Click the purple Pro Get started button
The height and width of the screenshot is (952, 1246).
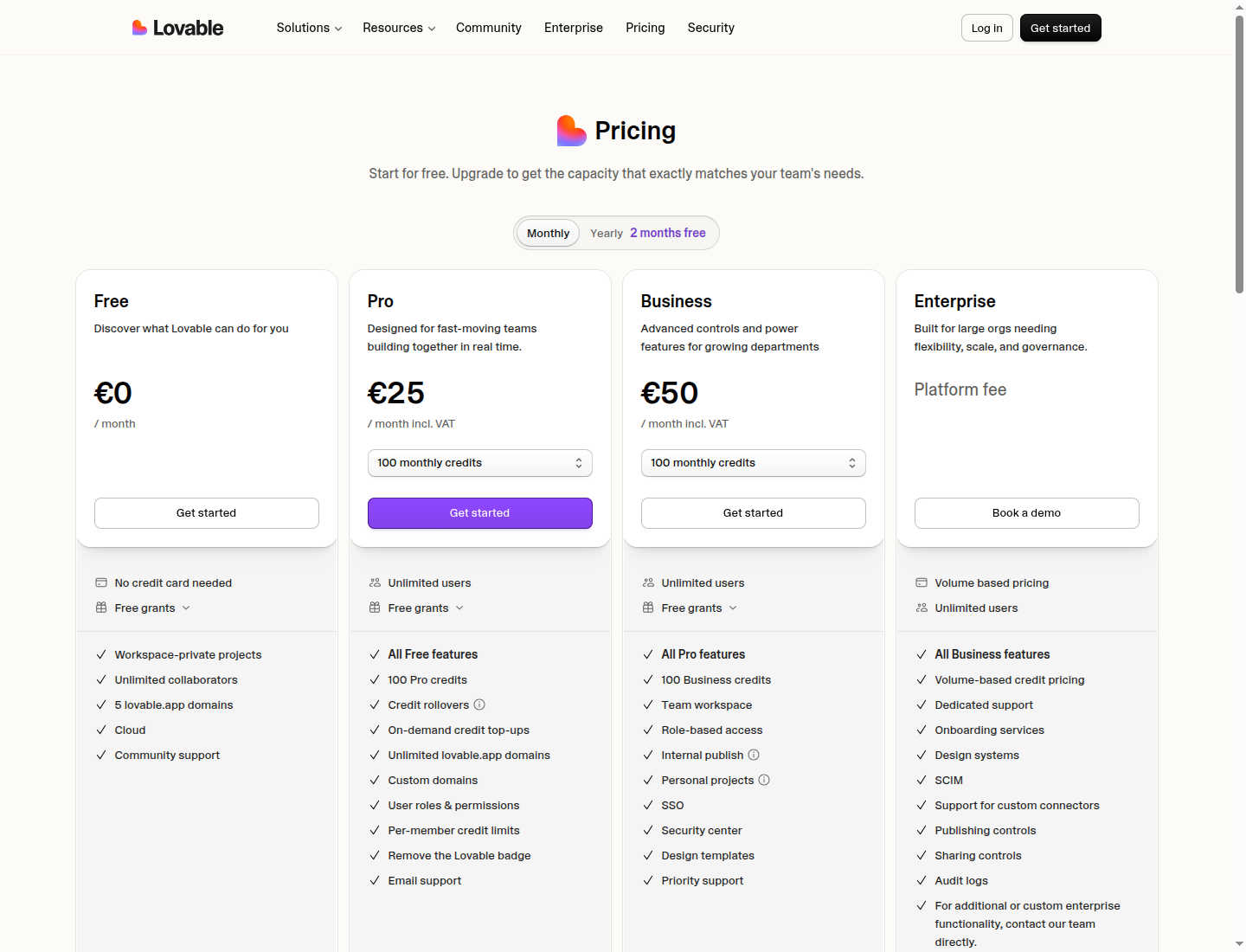tap(480, 513)
